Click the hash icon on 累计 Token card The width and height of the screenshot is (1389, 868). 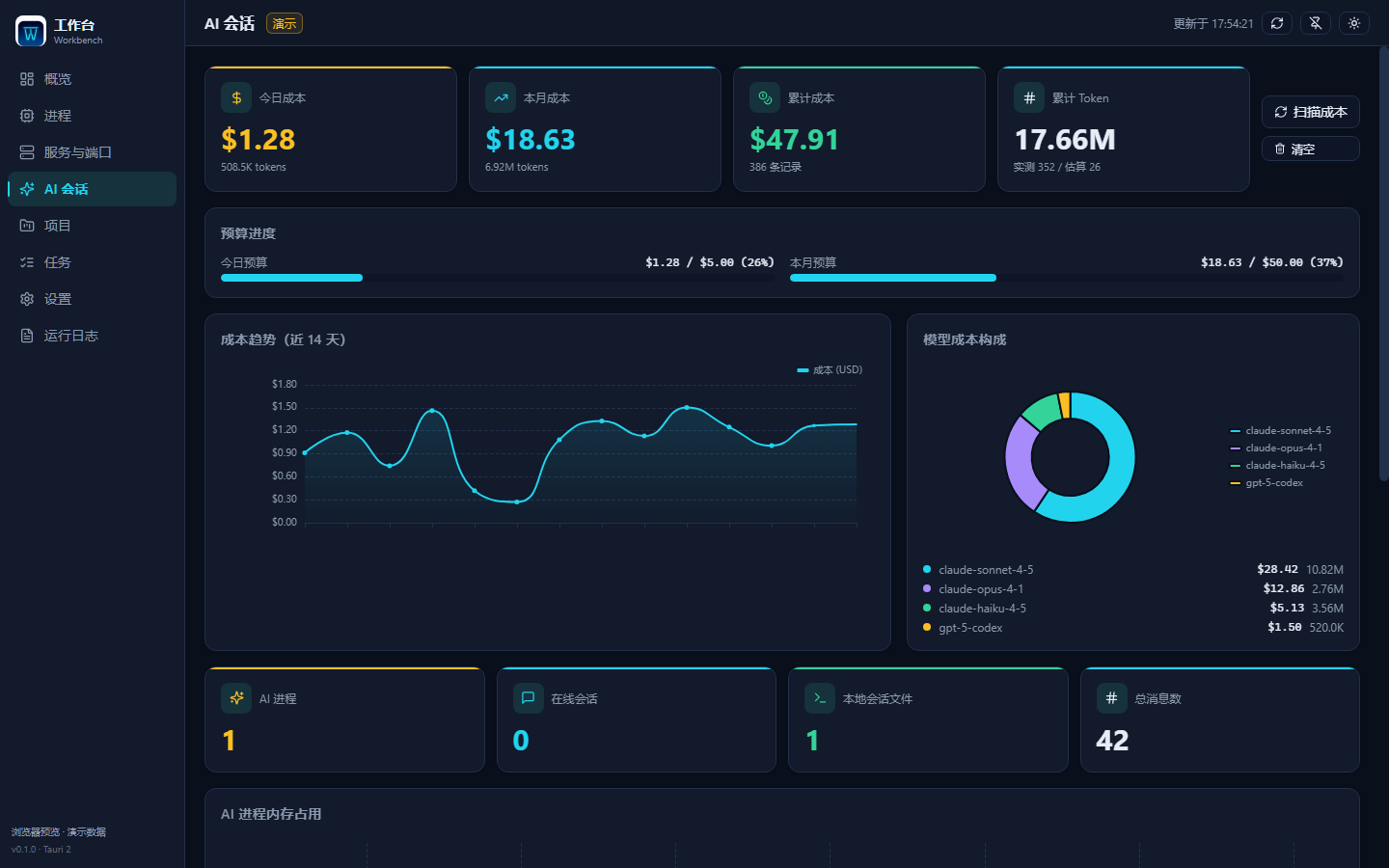click(x=1029, y=97)
